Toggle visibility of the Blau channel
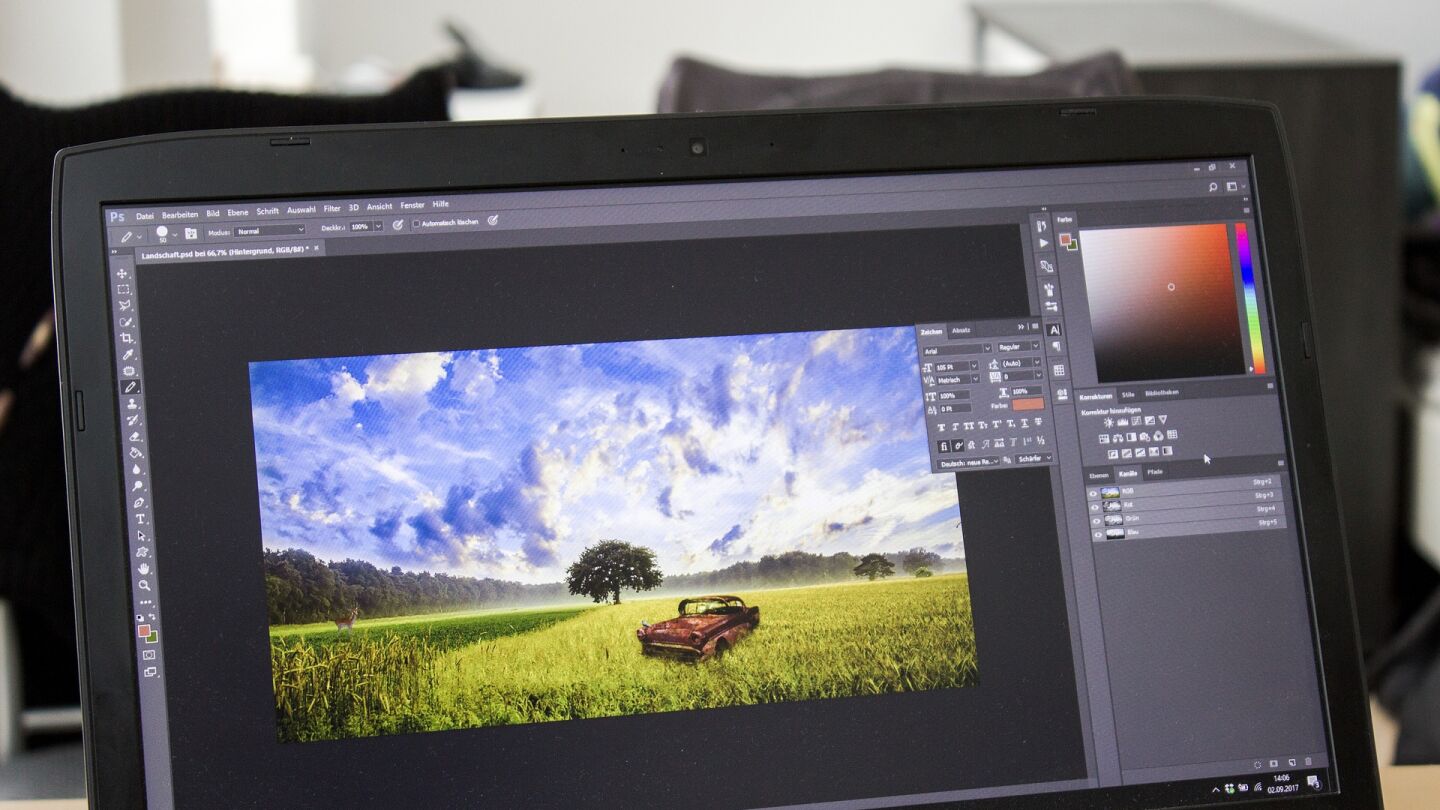This screenshot has width=1440, height=810. (x=1096, y=535)
